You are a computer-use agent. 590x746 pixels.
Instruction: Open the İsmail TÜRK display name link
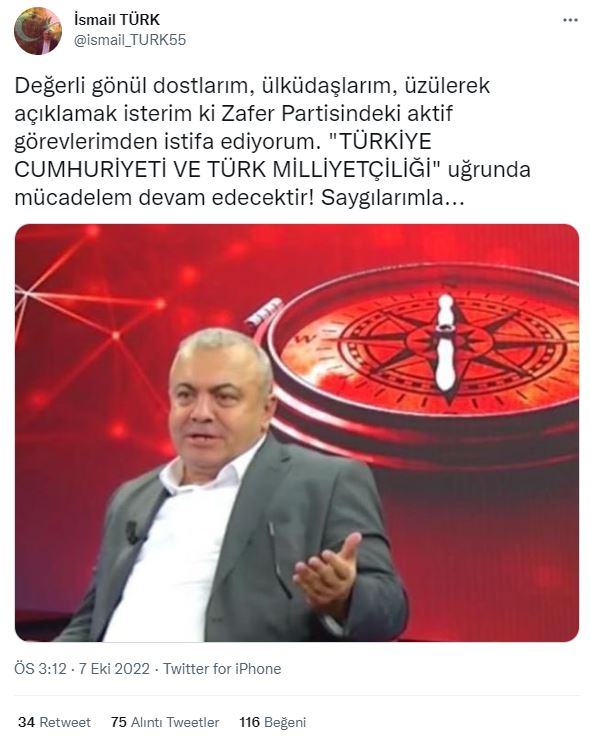click(117, 20)
